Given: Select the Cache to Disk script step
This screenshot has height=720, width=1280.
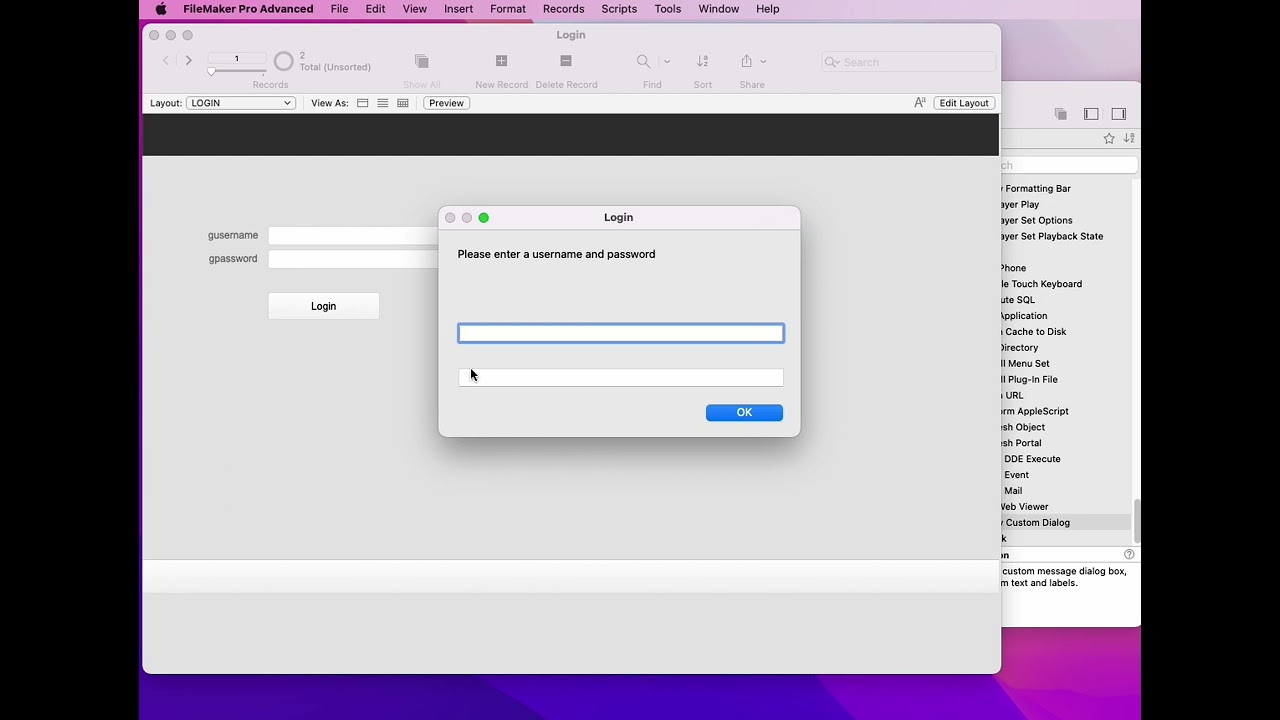Looking at the screenshot, I should point(1066,332).
